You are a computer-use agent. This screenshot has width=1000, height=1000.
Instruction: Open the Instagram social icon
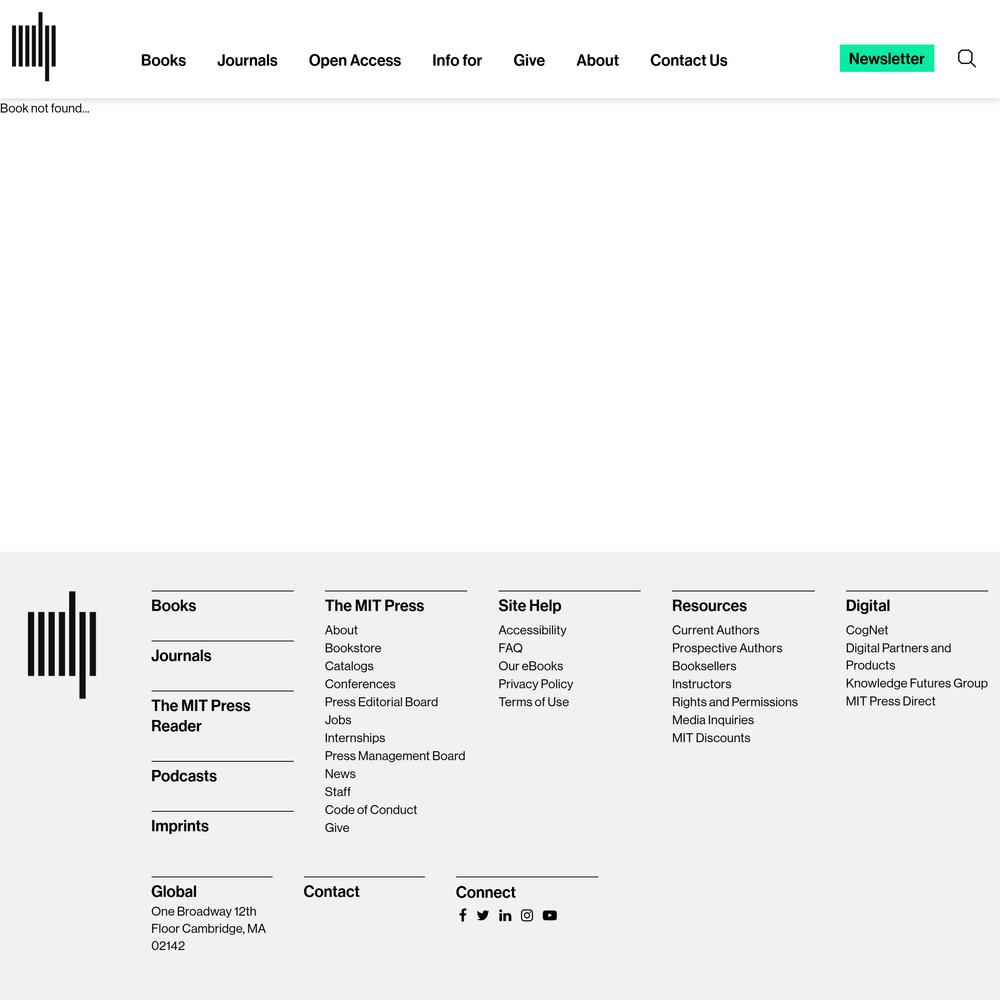[x=527, y=915]
